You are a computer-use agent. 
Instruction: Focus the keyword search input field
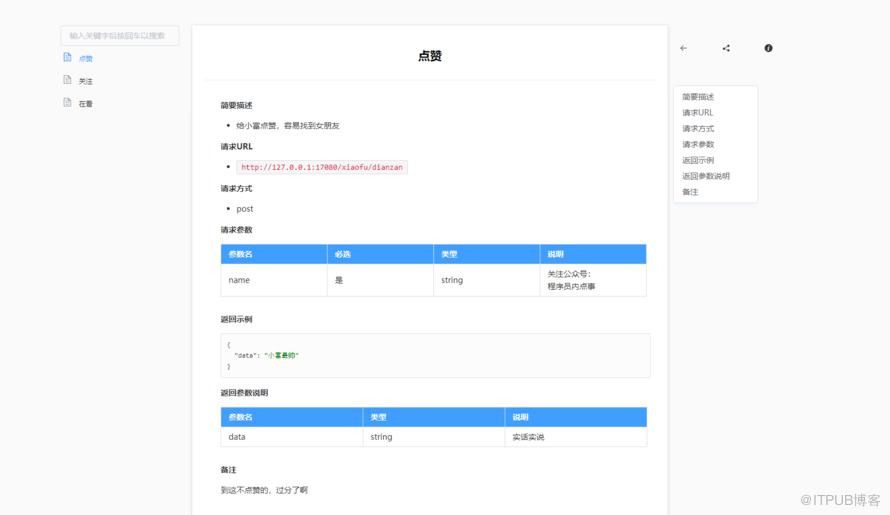pos(120,35)
